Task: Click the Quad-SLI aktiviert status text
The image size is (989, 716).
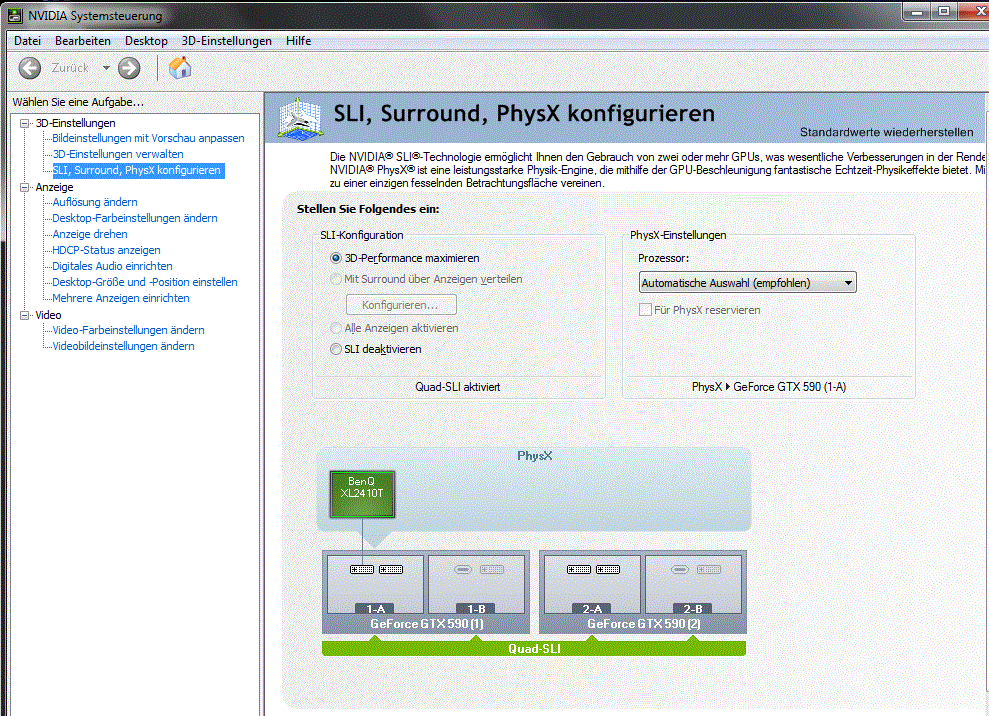Action: tap(457, 387)
